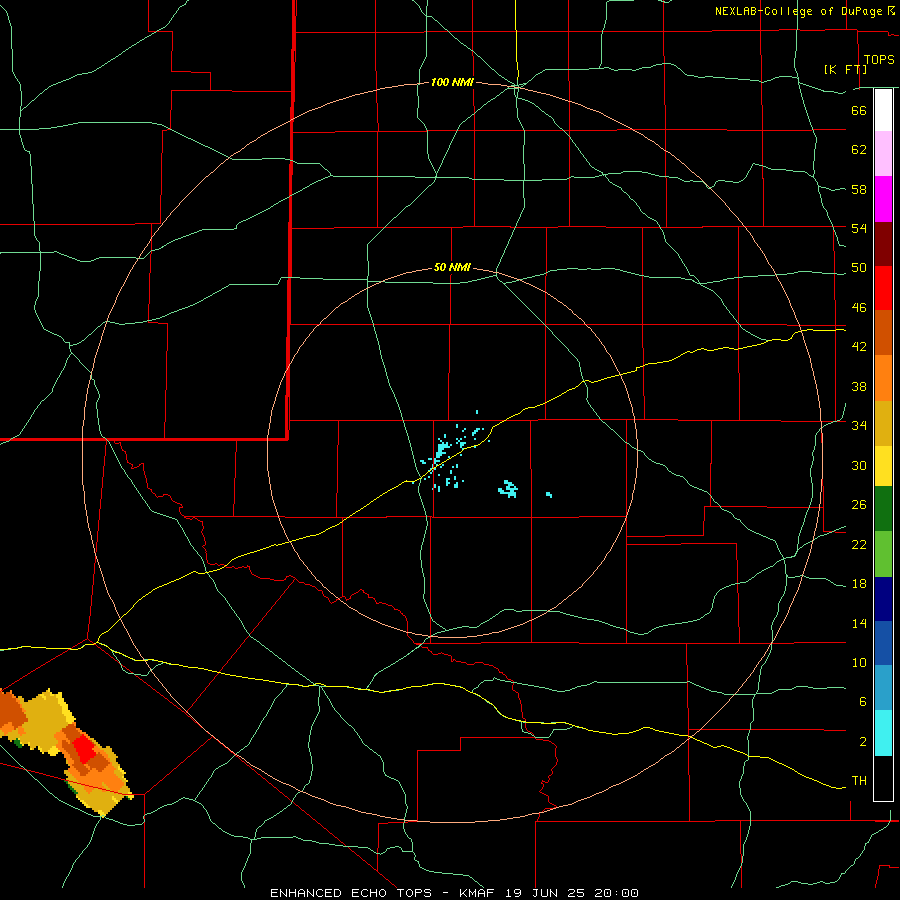Click the 66 legend value
This screenshot has width=900, height=900.
(859, 110)
